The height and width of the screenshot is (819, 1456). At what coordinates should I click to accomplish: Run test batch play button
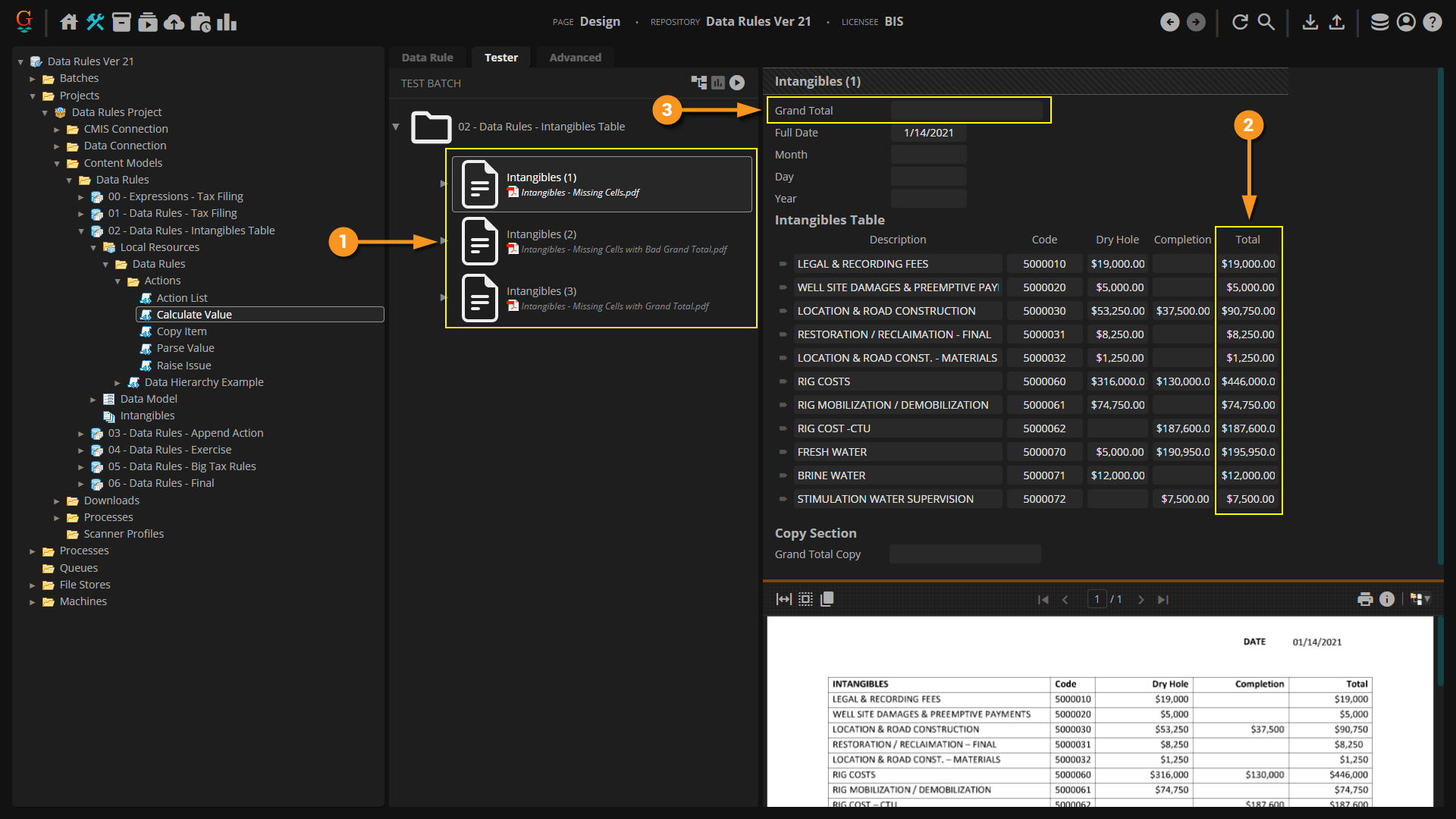(x=737, y=83)
